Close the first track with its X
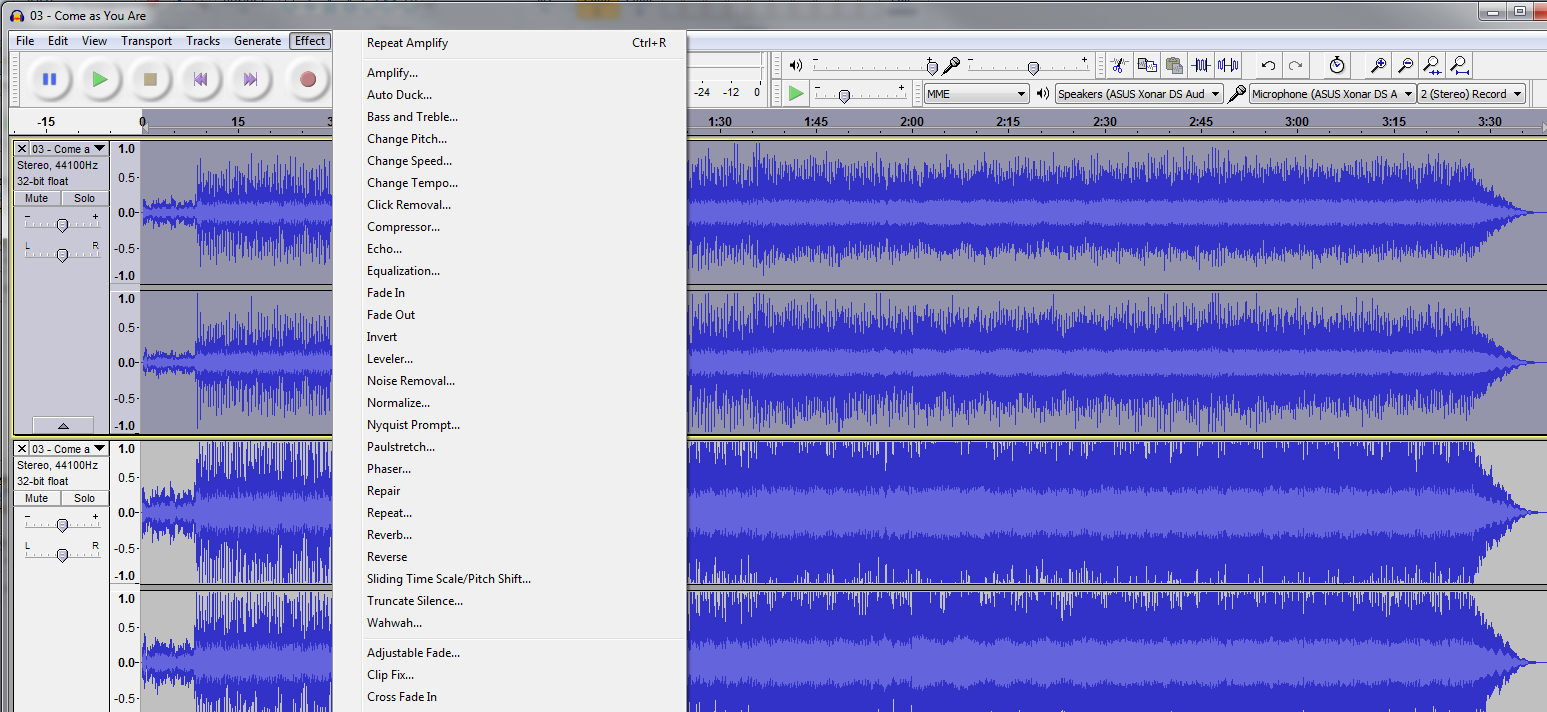The image size is (1547, 712). 22,149
